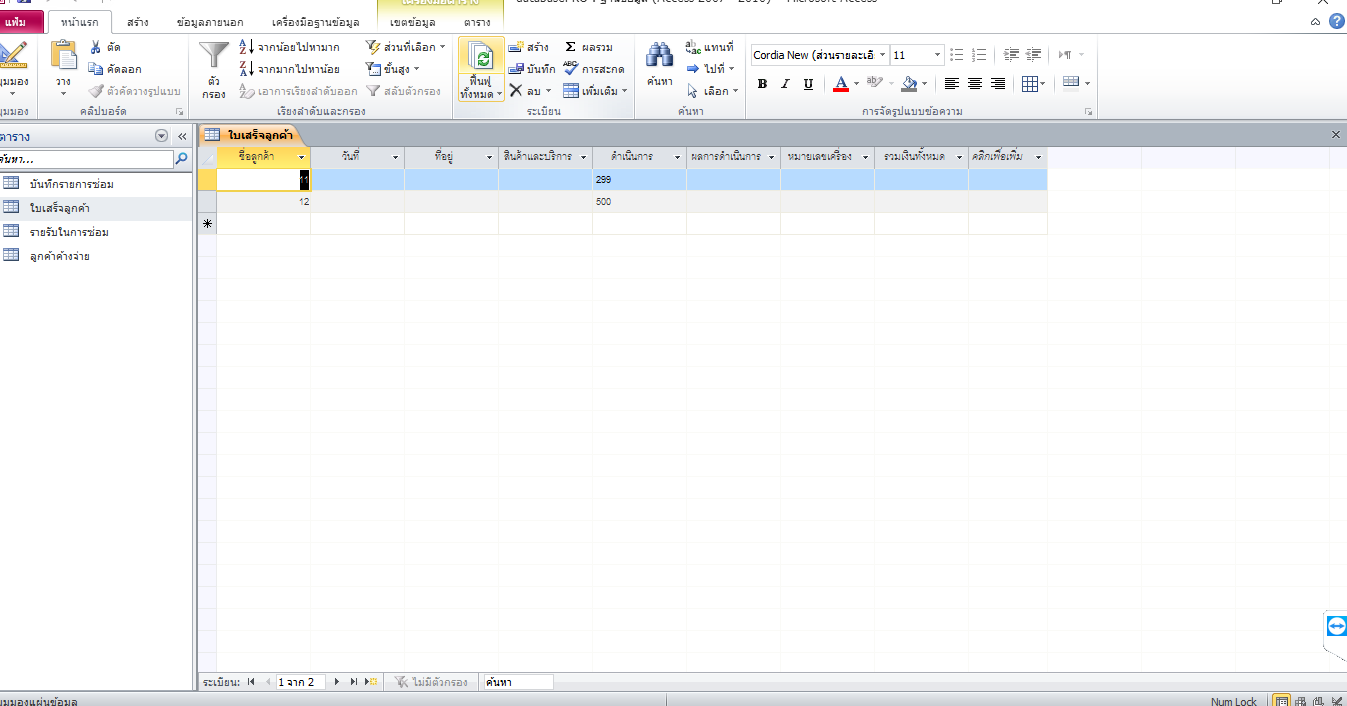
Task: Go to next record in navigator
Action: (x=337, y=682)
